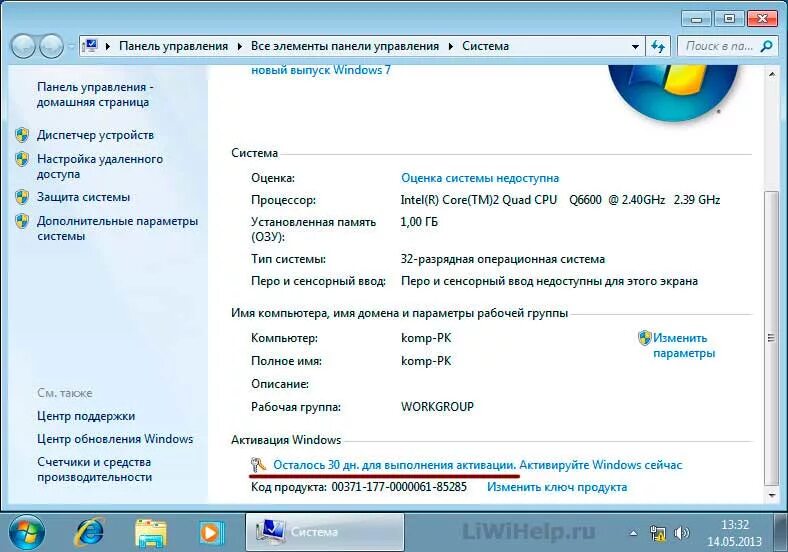
Task: Click новый выпуск Windows 7 link
Action: 321,70
